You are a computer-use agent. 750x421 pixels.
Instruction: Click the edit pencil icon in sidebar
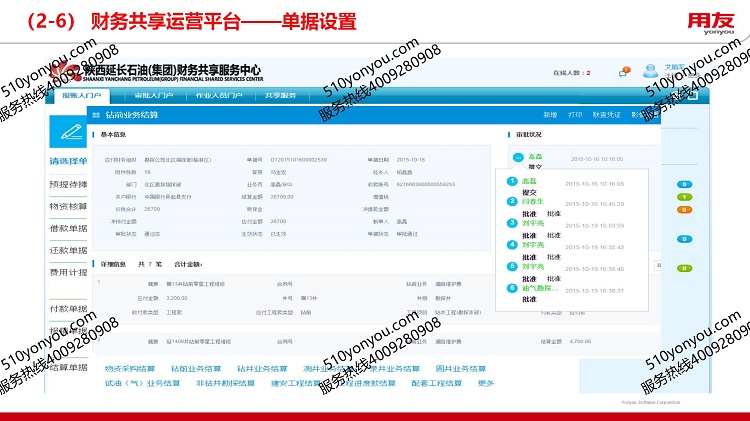click(x=70, y=131)
